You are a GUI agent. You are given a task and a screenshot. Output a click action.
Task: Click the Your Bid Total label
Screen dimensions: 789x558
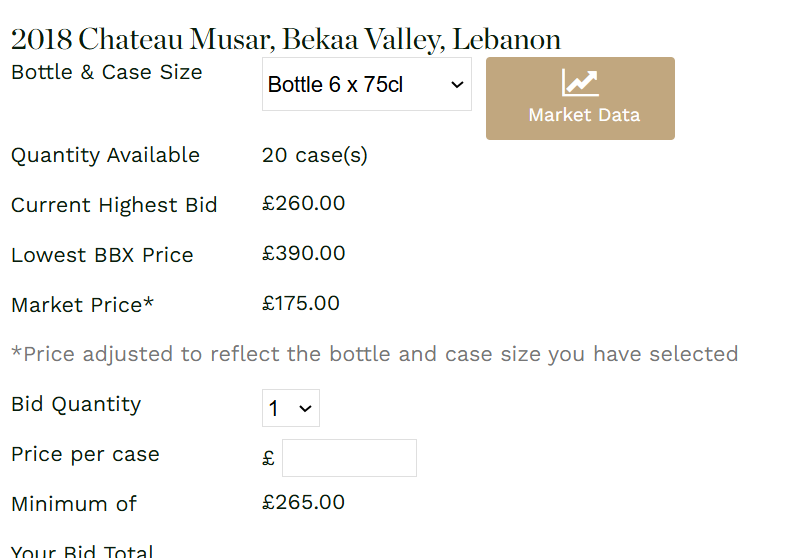click(x=82, y=551)
